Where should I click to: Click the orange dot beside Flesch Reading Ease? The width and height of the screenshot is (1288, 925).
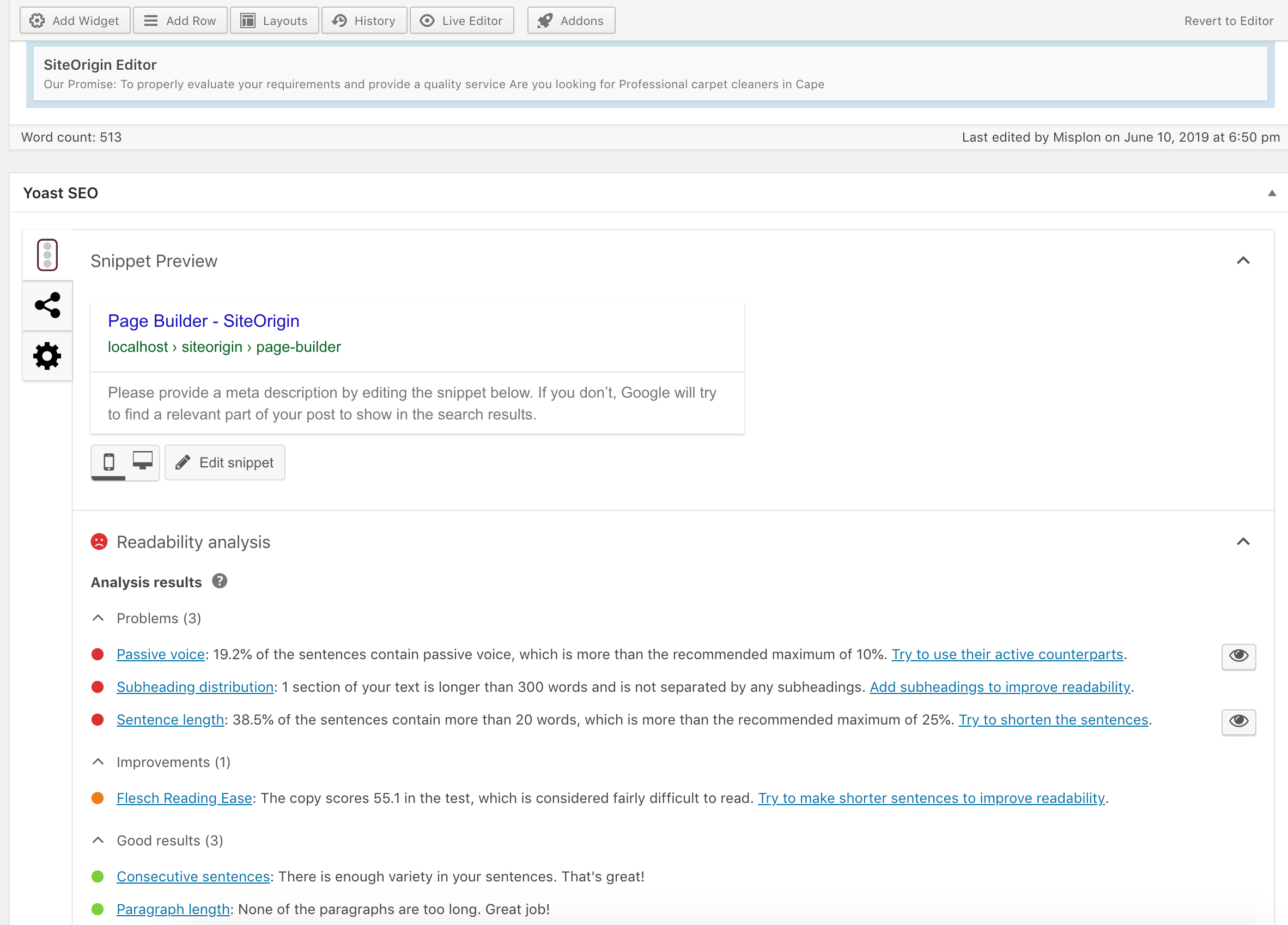pos(98,798)
